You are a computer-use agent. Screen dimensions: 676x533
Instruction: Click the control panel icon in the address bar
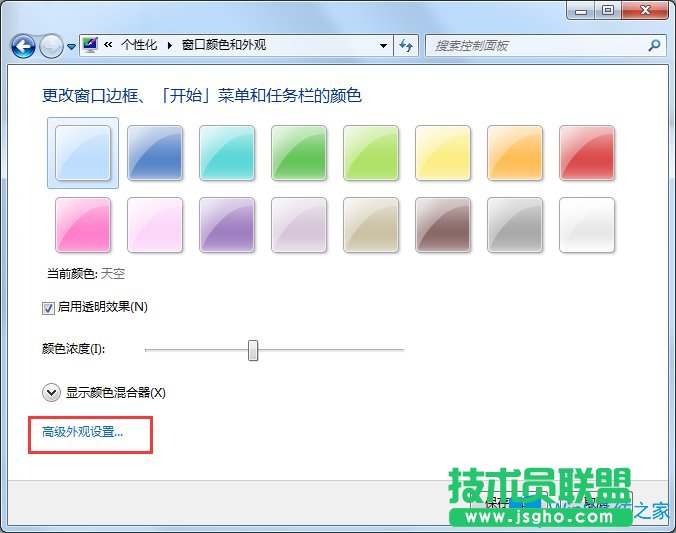90,45
